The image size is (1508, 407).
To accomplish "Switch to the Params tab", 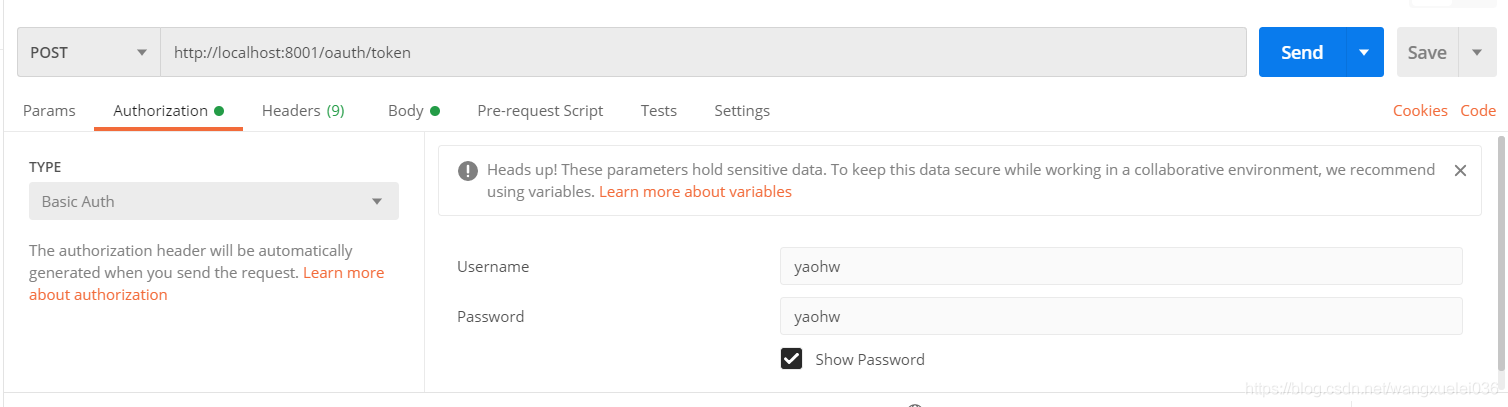I will point(49,111).
